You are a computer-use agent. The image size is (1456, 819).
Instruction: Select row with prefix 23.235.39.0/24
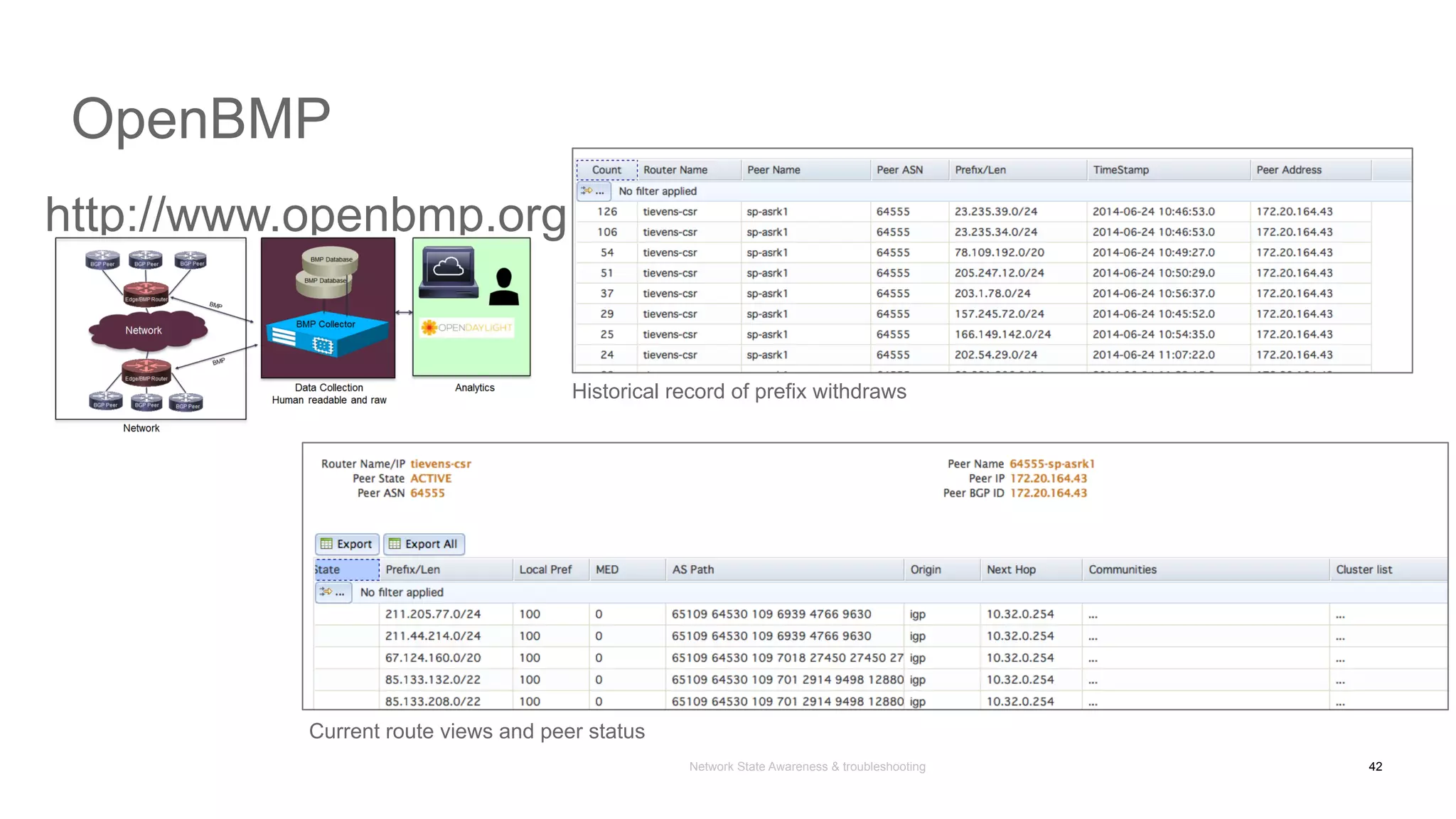click(x=973, y=212)
